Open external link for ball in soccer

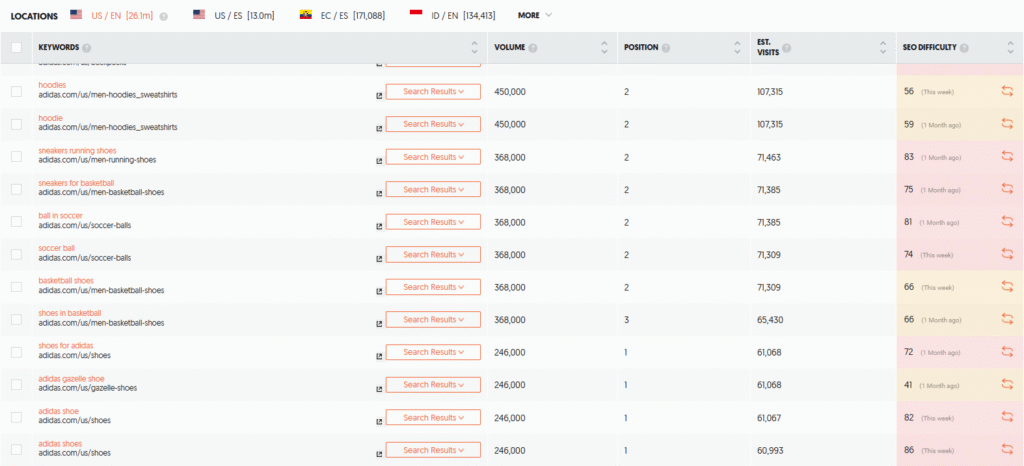[x=379, y=226]
